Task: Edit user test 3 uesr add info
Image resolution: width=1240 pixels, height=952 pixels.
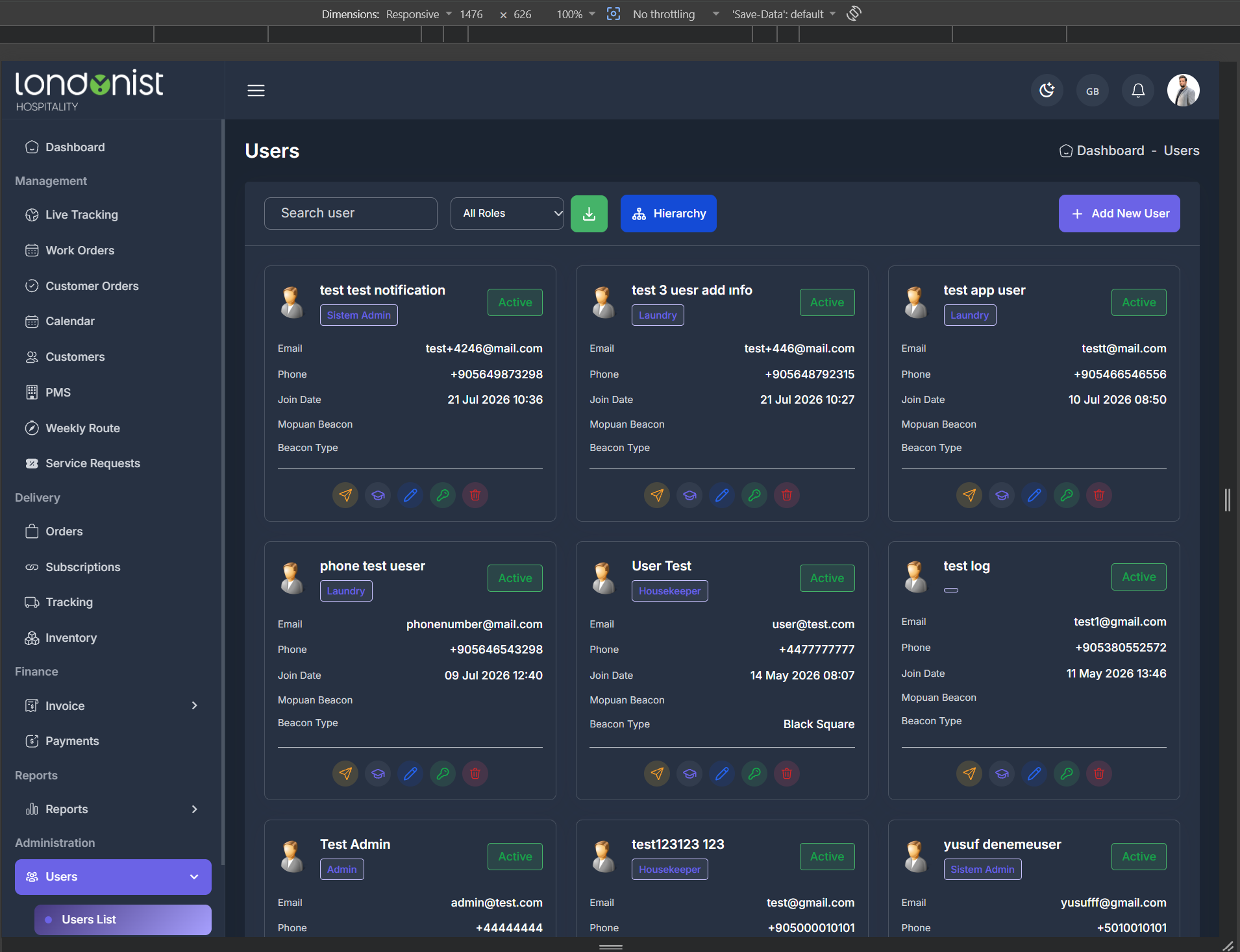Action: [722, 495]
